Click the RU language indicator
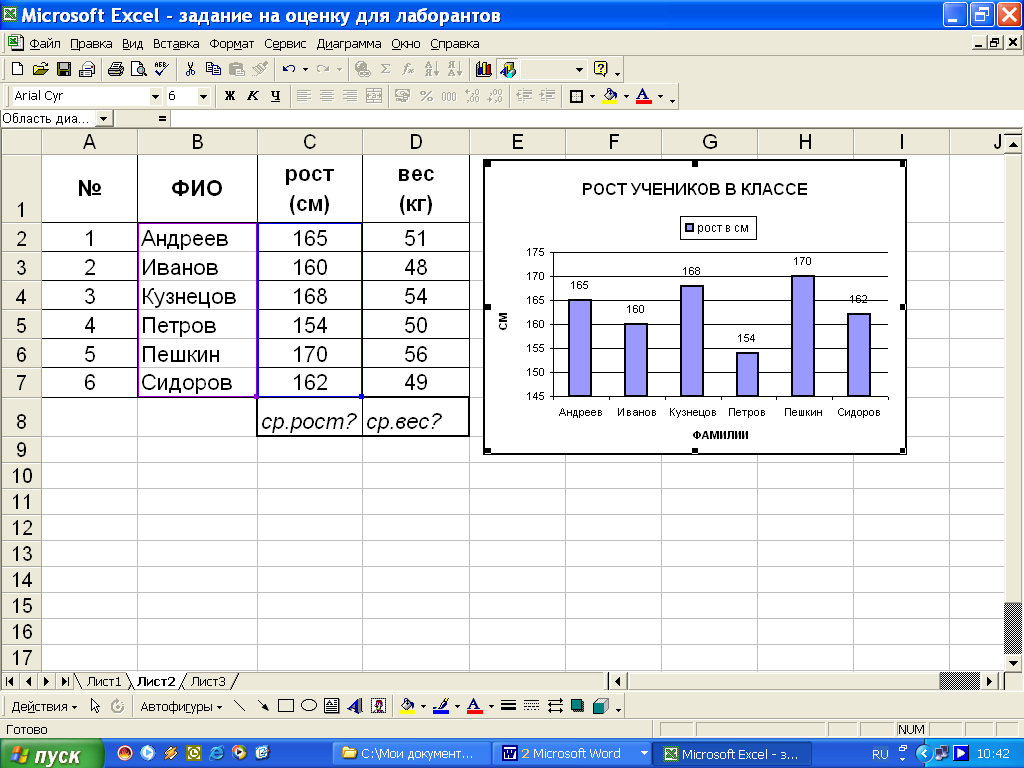The width and height of the screenshot is (1024, 768). tap(880, 754)
